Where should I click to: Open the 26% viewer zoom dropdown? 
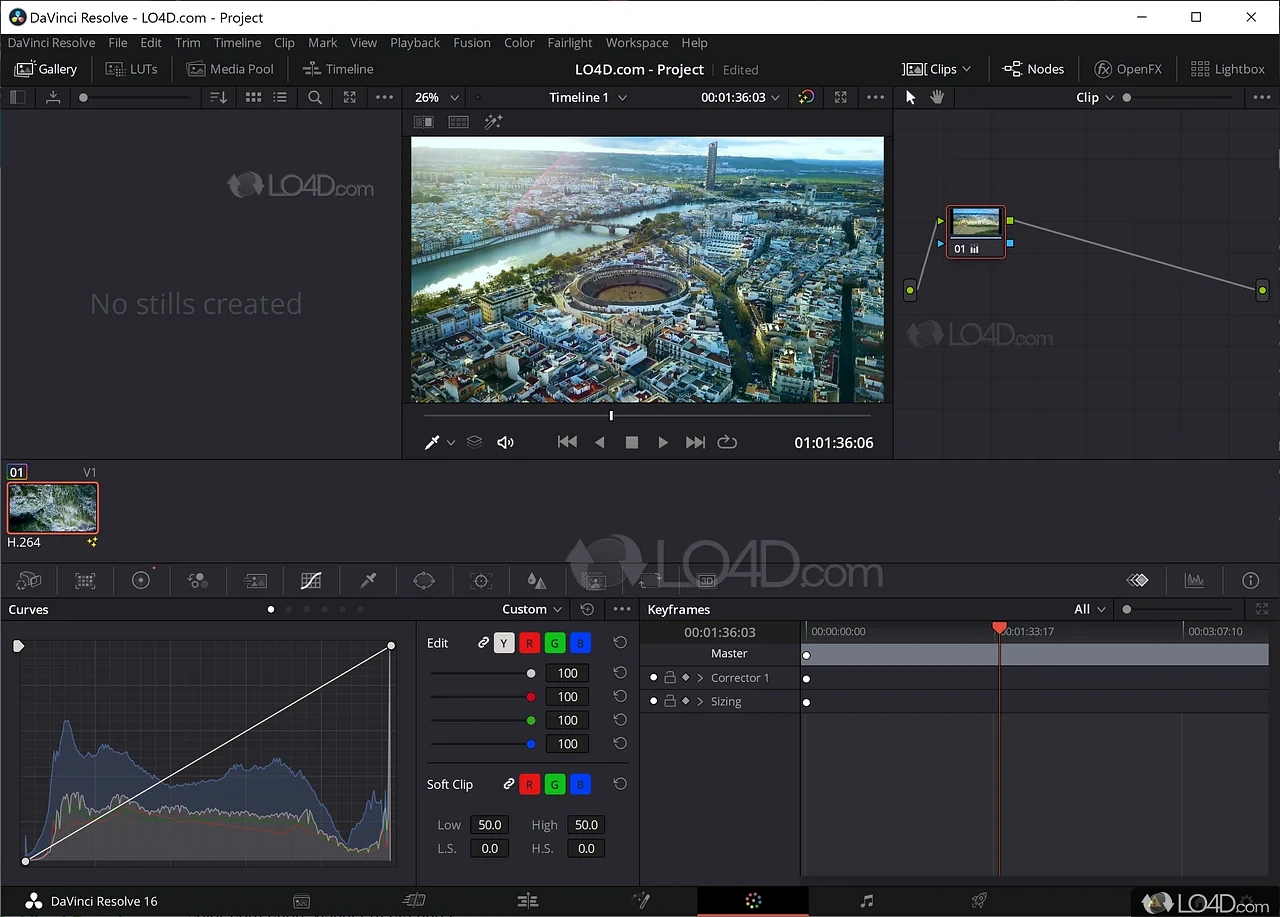(437, 97)
